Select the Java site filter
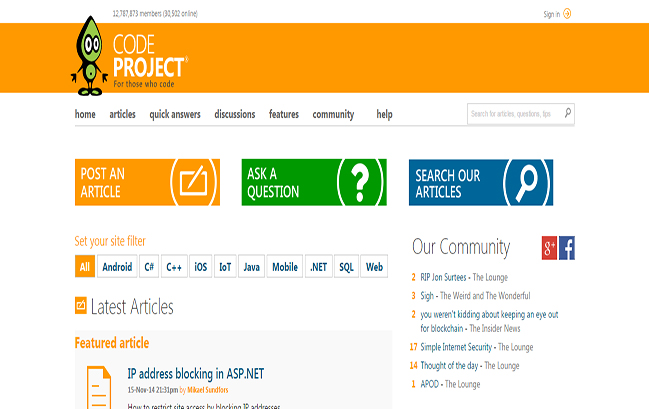This screenshot has width=649, height=409. pyautogui.click(x=252, y=266)
